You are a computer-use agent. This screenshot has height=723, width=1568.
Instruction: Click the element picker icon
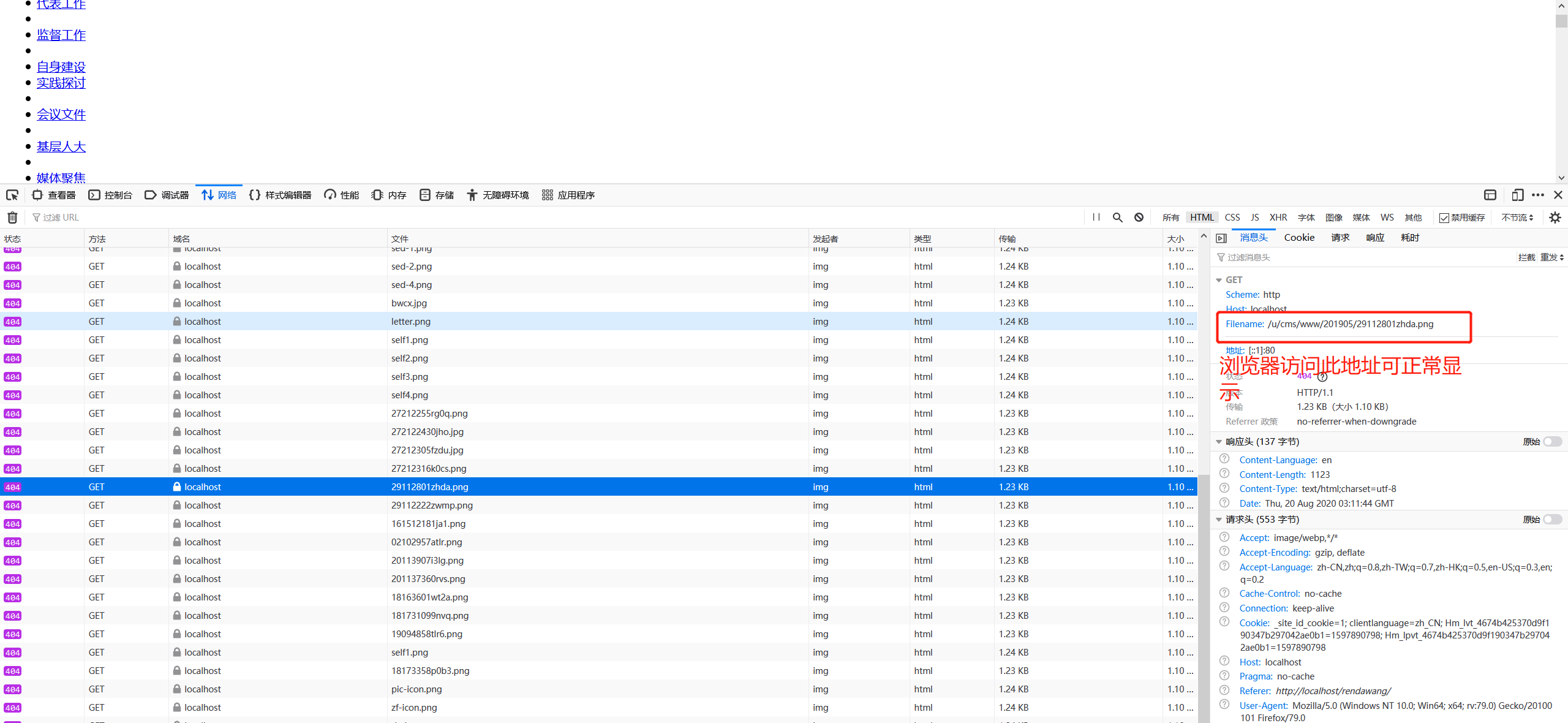[12, 195]
